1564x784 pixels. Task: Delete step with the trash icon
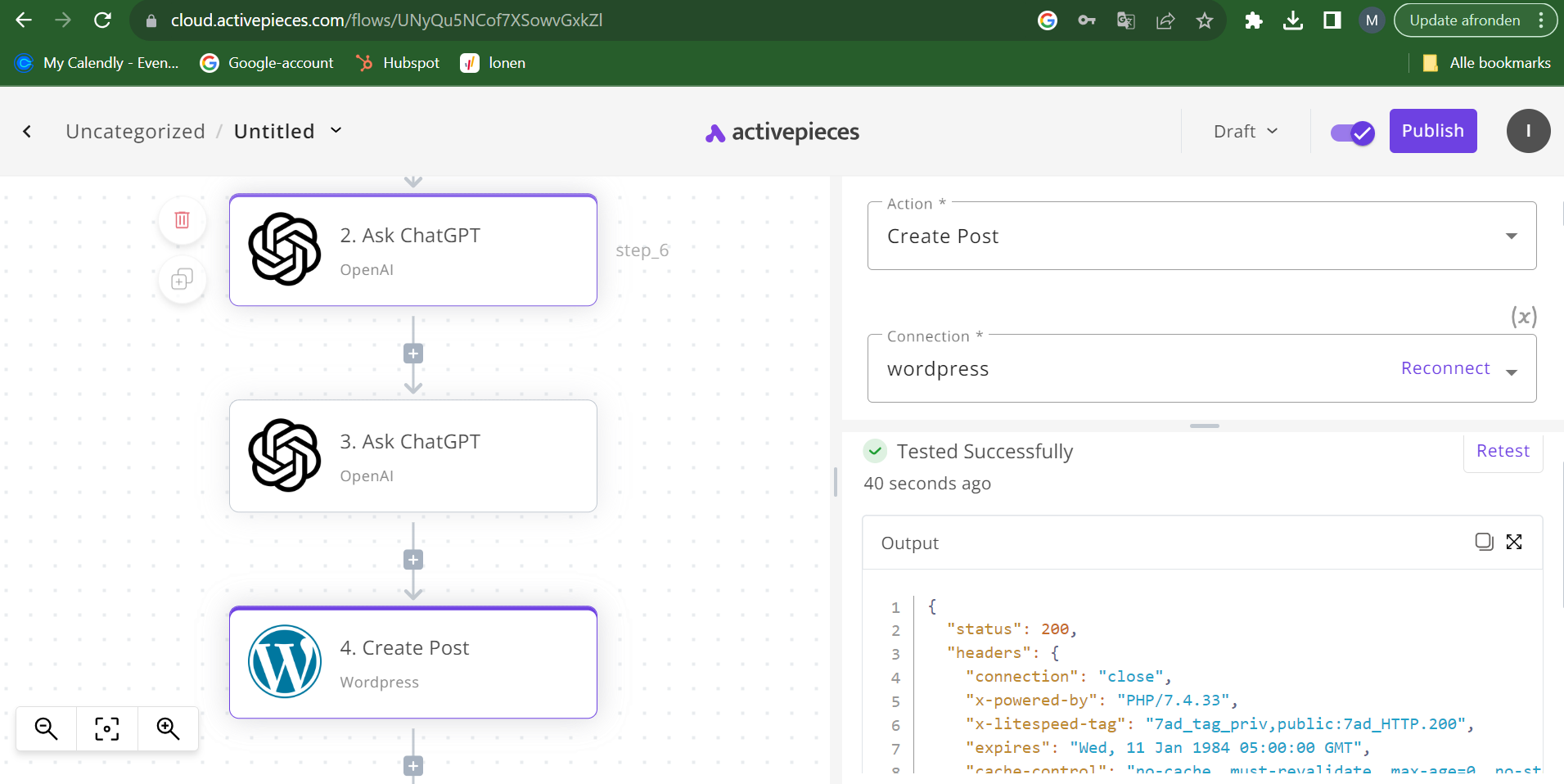click(x=182, y=219)
